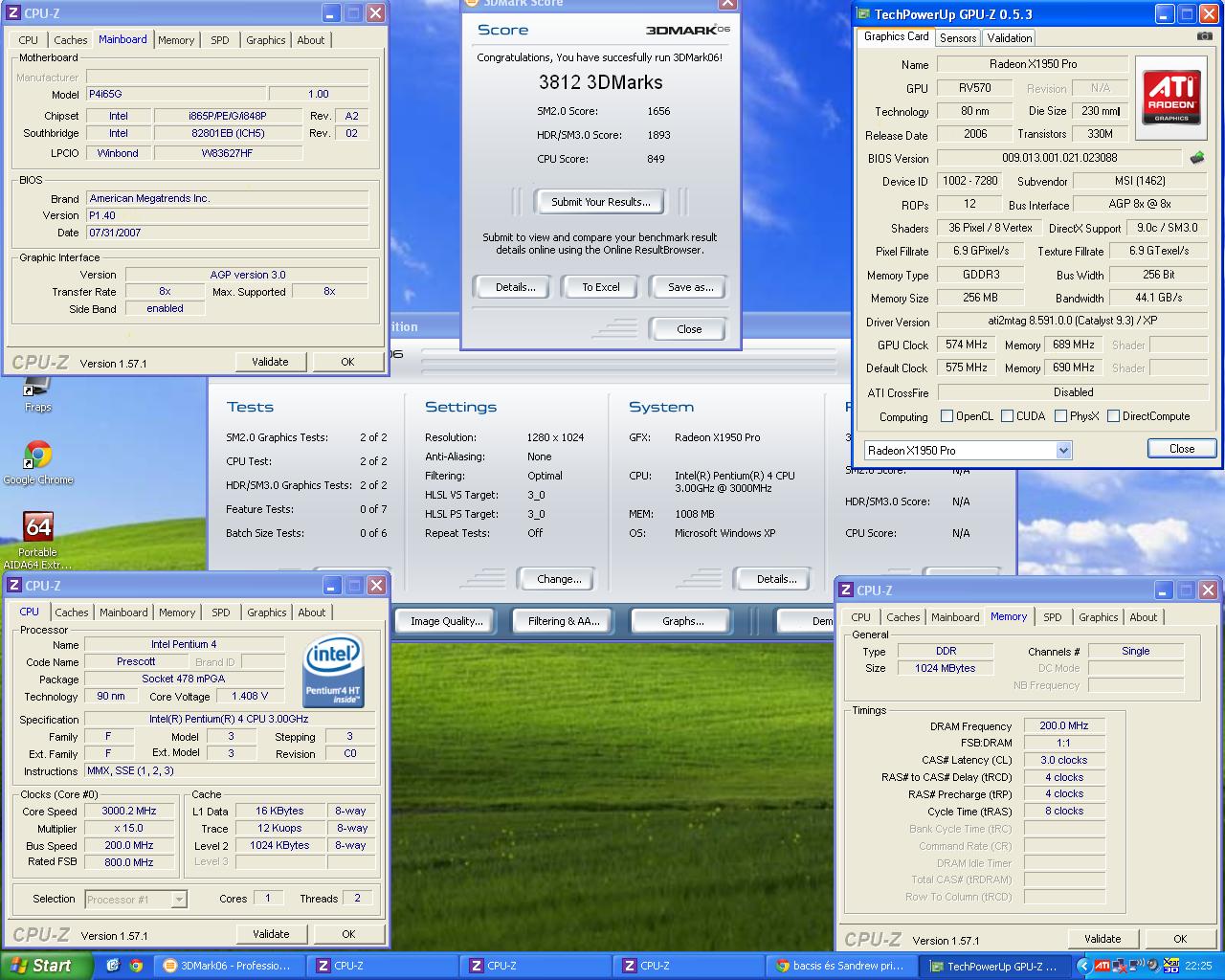1225x980 pixels.
Task: Click the GPU-Z BIOS save icon
Action: pyautogui.click(x=1196, y=158)
